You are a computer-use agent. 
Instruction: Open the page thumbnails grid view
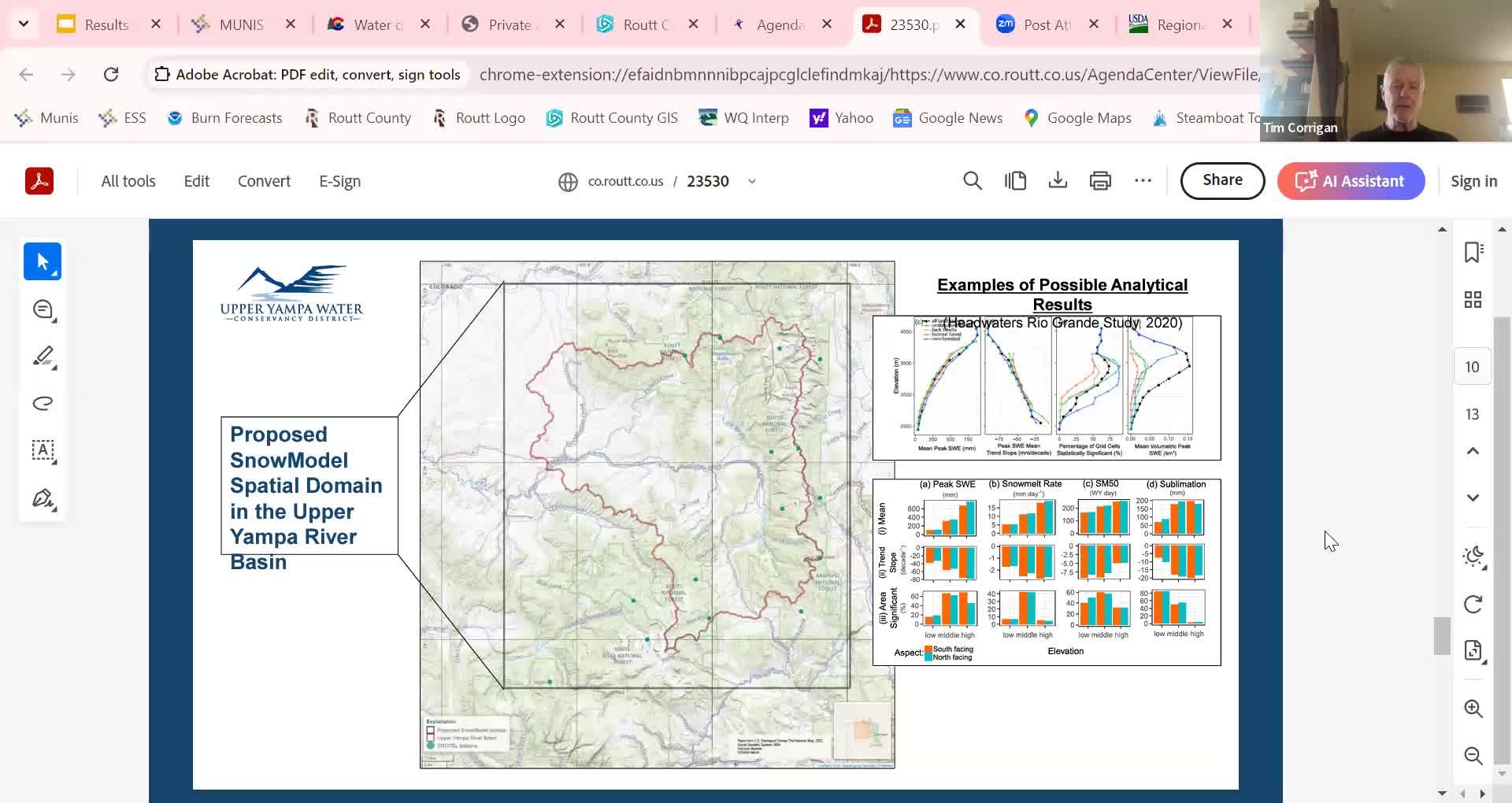[1473, 299]
